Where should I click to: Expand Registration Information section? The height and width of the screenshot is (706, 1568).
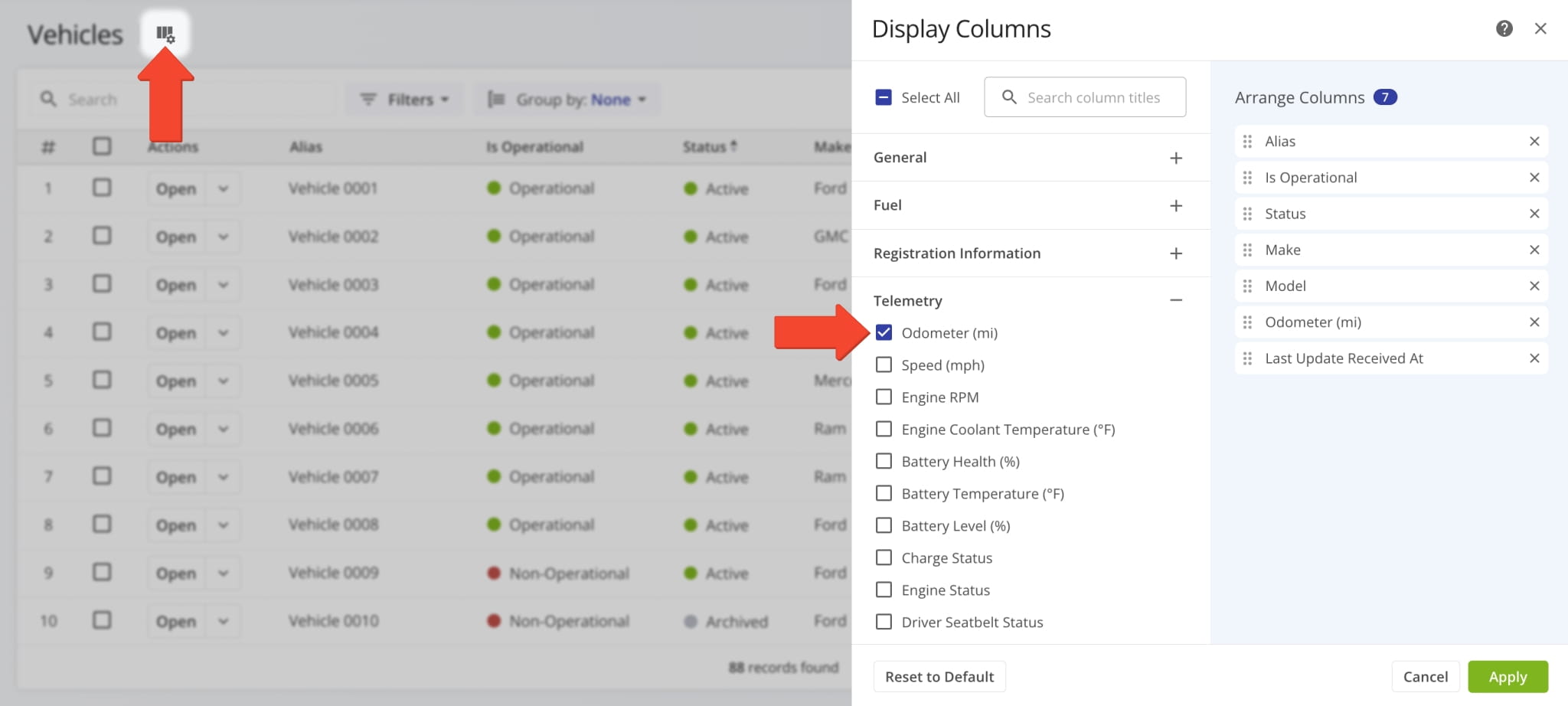tap(1176, 253)
